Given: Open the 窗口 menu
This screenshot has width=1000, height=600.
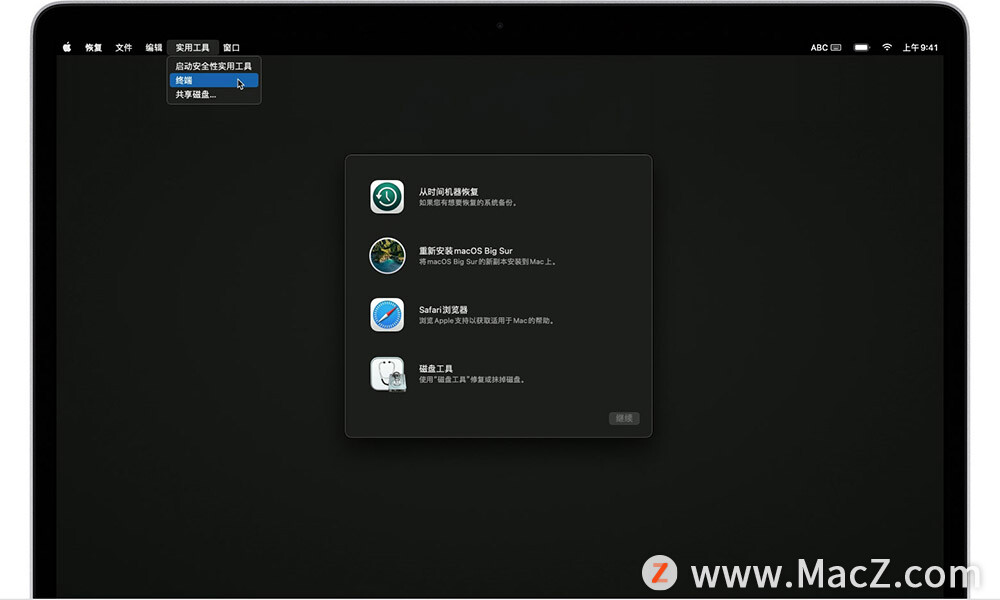Looking at the screenshot, I should pos(231,46).
